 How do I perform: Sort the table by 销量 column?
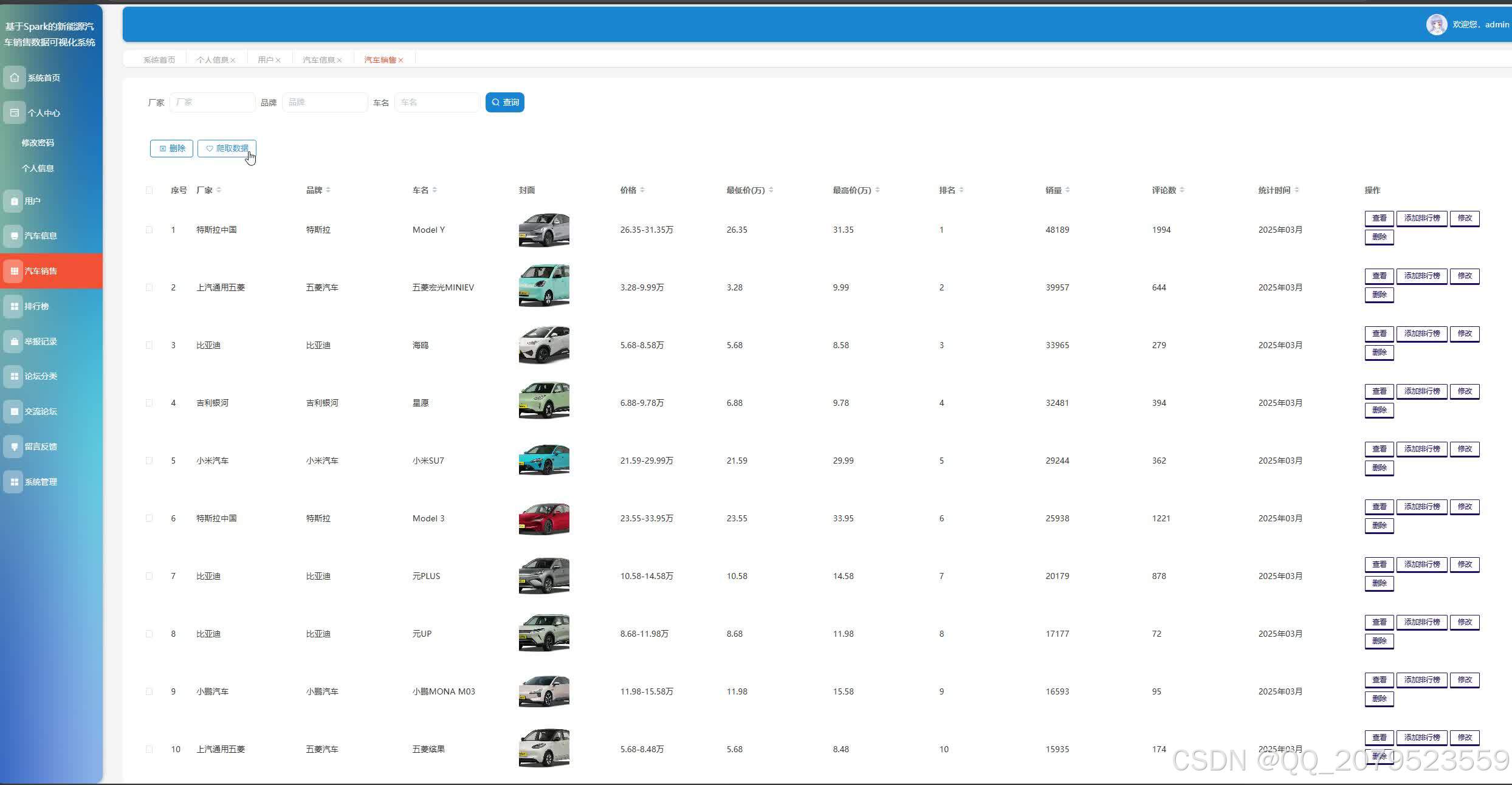pyautogui.click(x=1067, y=190)
